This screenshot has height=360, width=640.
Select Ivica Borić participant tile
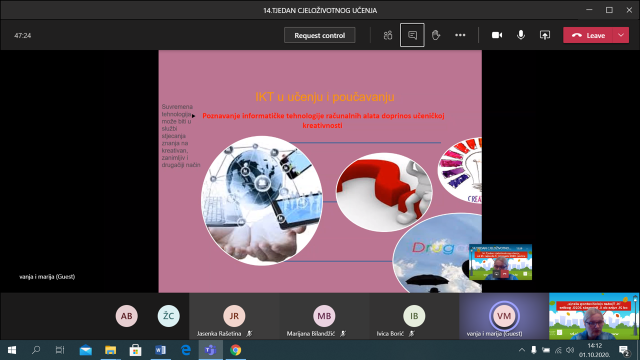click(414, 316)
